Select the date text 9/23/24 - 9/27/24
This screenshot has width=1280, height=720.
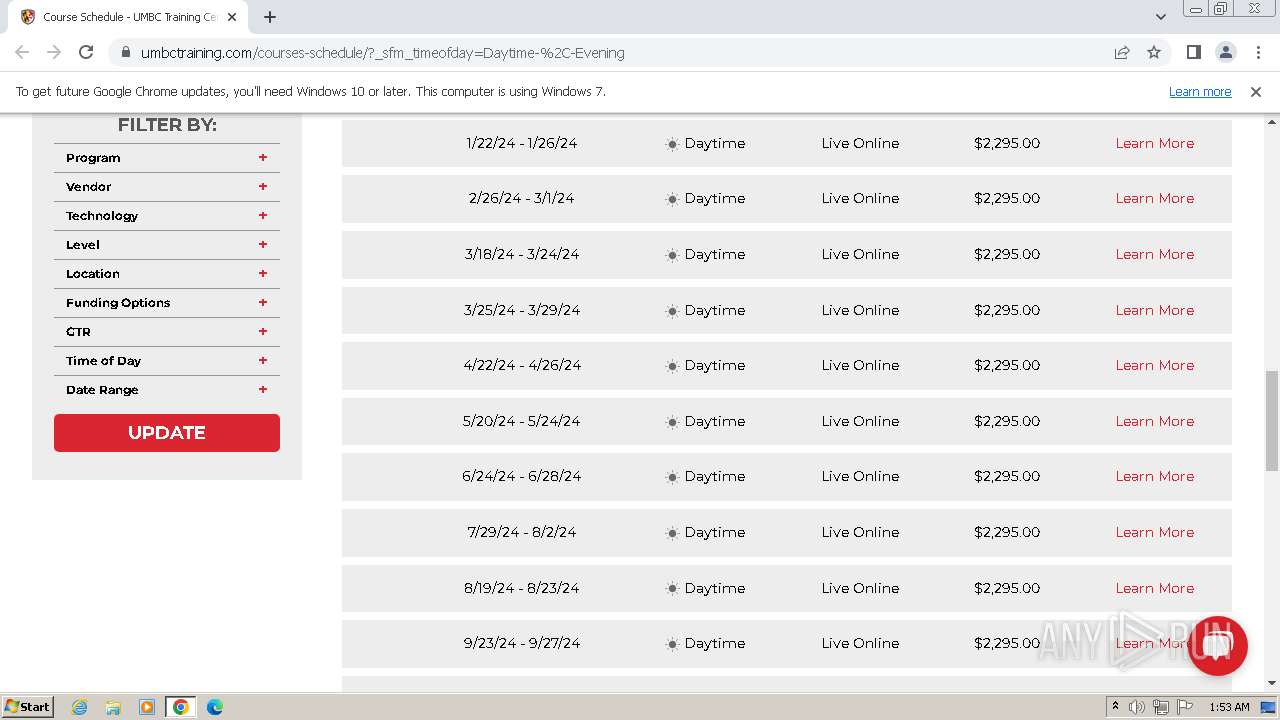tap(521, 643)
